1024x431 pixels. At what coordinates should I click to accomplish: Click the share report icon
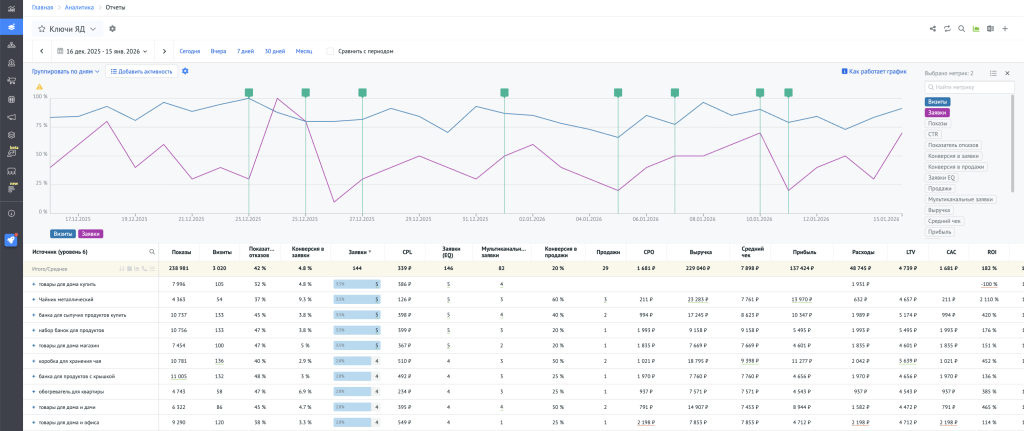932,29
